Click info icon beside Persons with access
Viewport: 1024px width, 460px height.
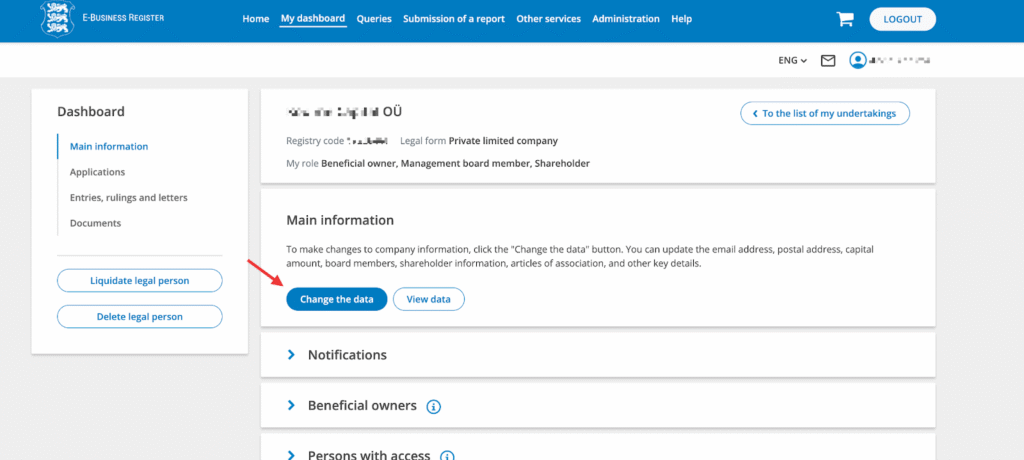(447, 455)
